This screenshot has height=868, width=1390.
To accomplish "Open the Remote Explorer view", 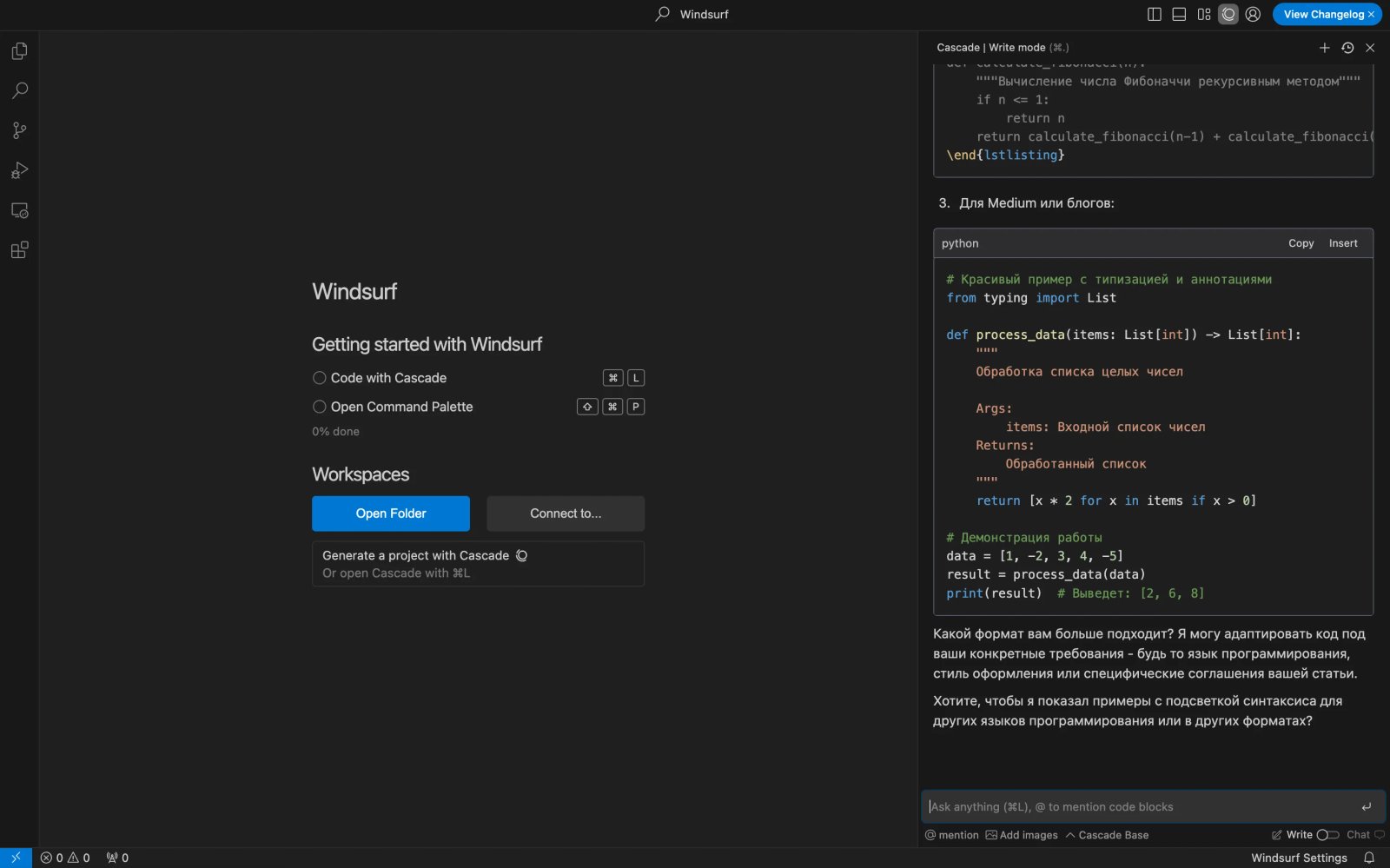I will pyautogui.click(x=19, y=210).
